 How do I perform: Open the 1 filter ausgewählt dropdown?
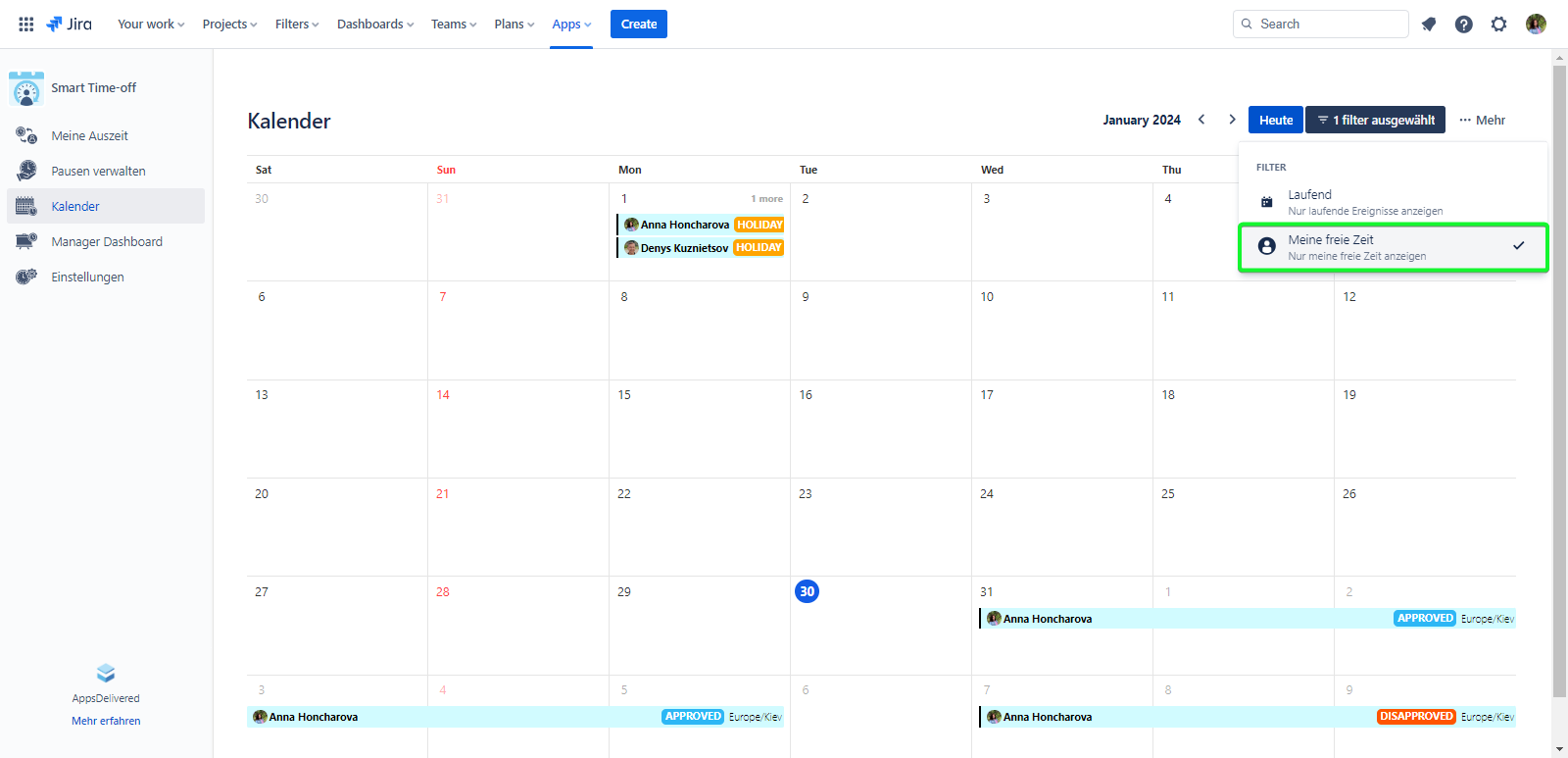pyautogui.click(x=1375, y=120)
